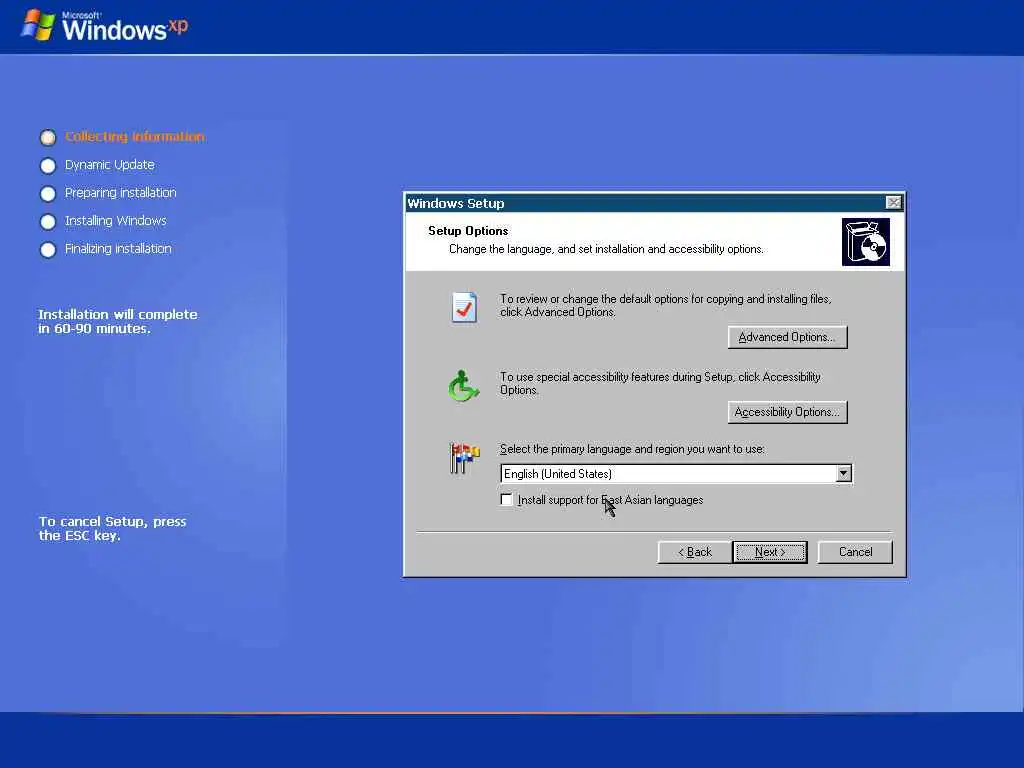Click the 'To cancel Setup, press the ESC key' text

[x=112, y=528]
